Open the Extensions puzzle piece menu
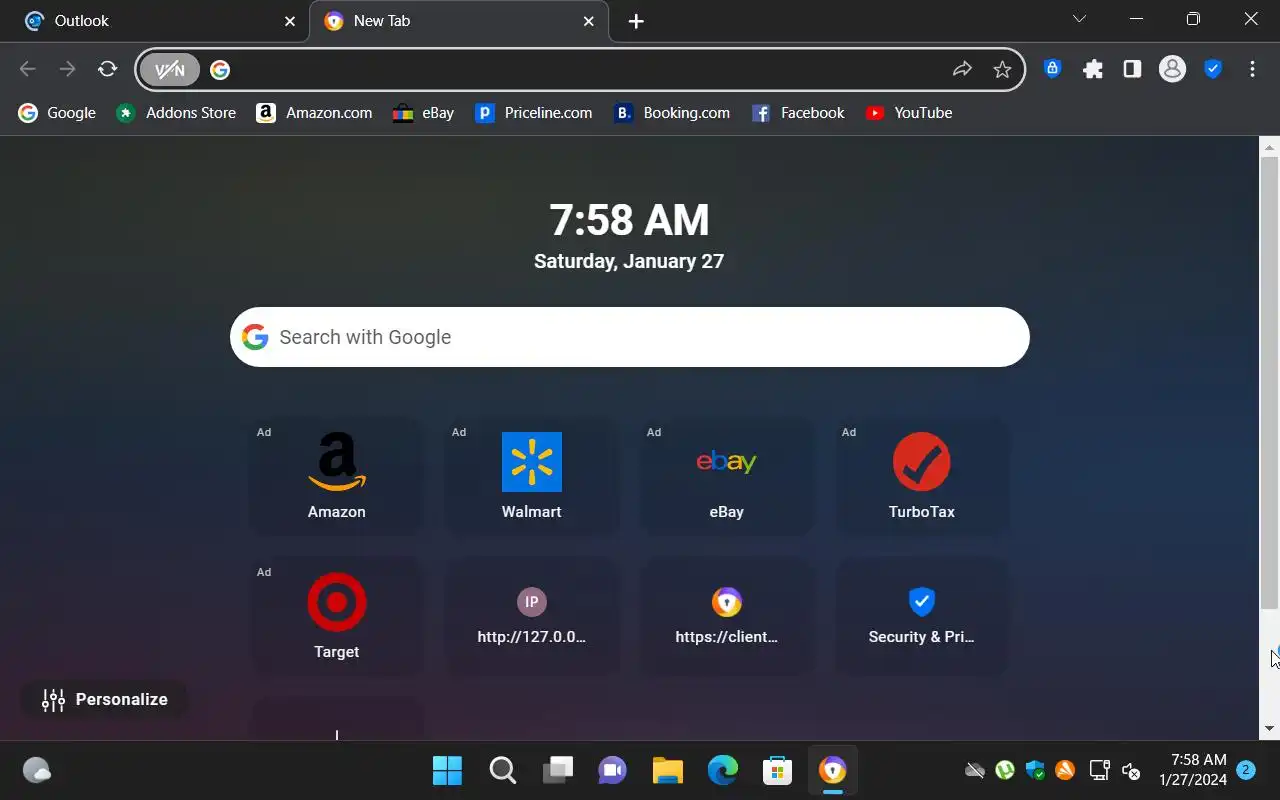Screen dimensions: 1280x800 [x=1093, y=69]
